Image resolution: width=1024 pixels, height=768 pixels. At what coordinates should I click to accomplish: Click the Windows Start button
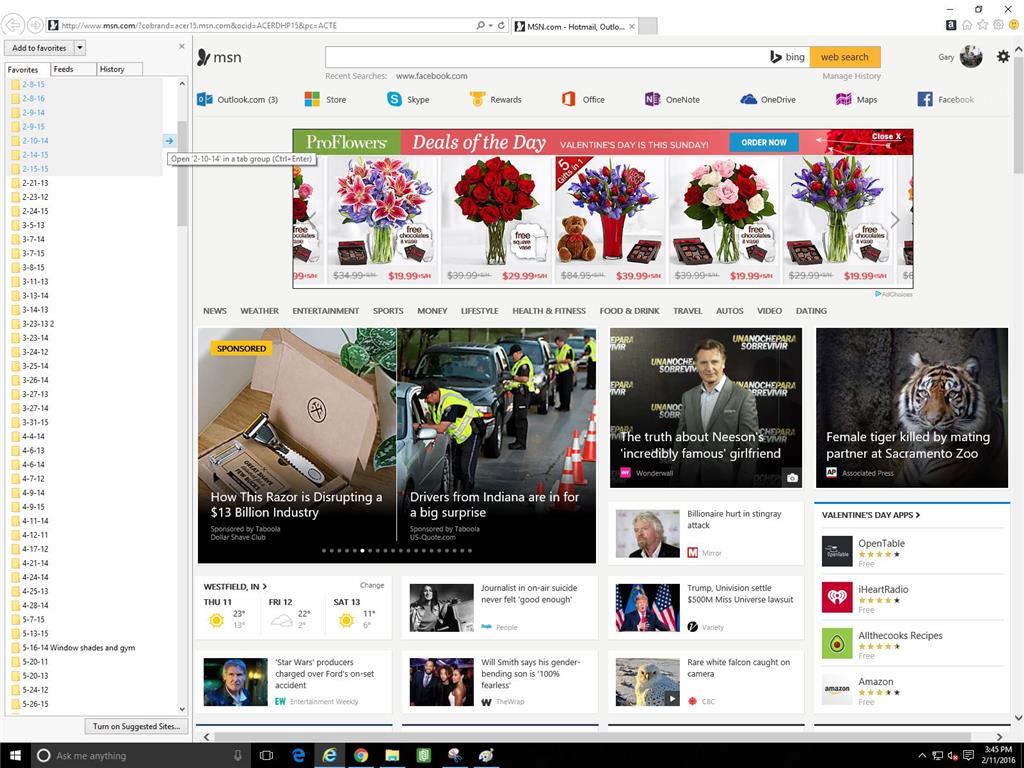[x=15, y=756]
